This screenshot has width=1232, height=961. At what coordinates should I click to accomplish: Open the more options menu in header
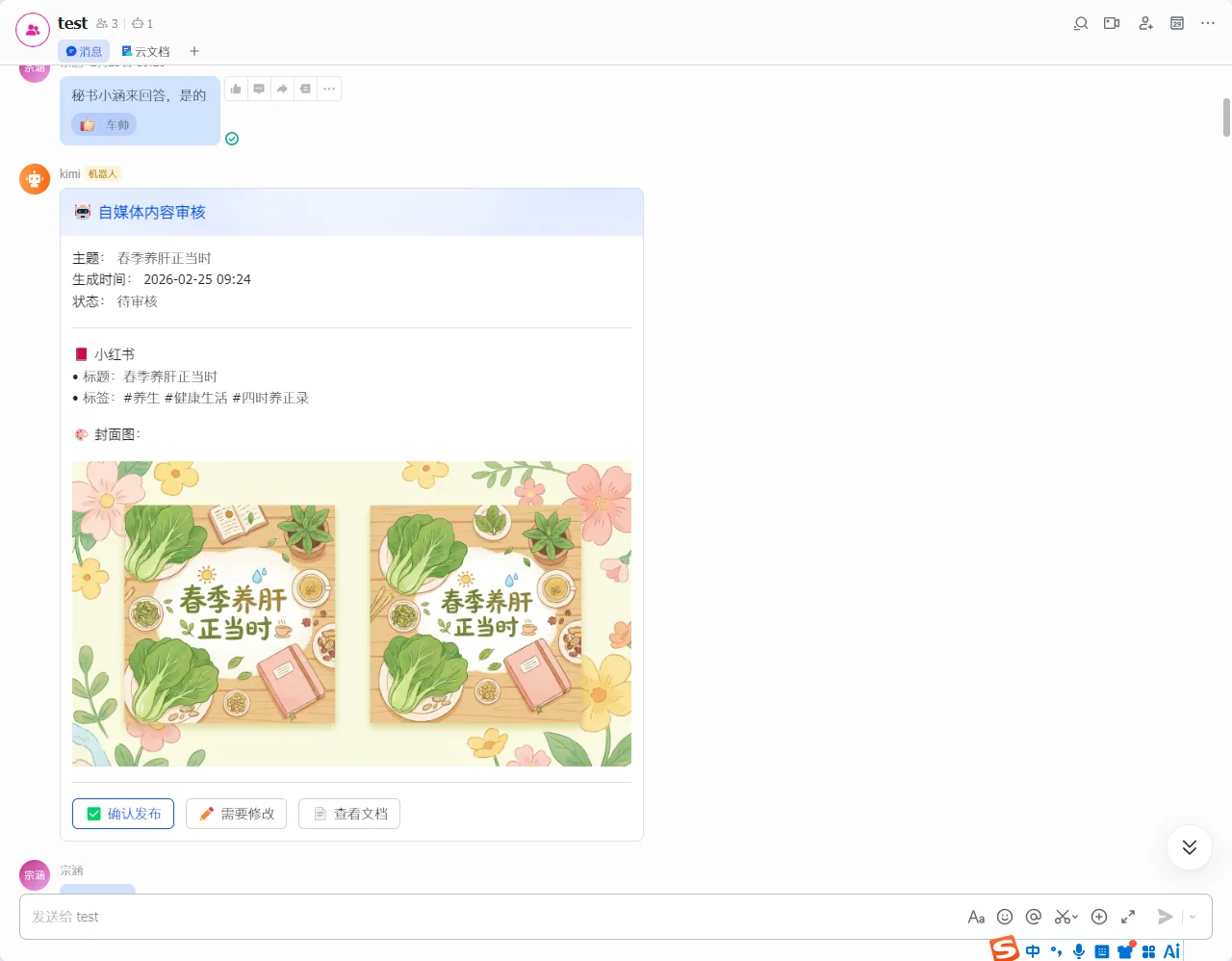[1208, 23]
